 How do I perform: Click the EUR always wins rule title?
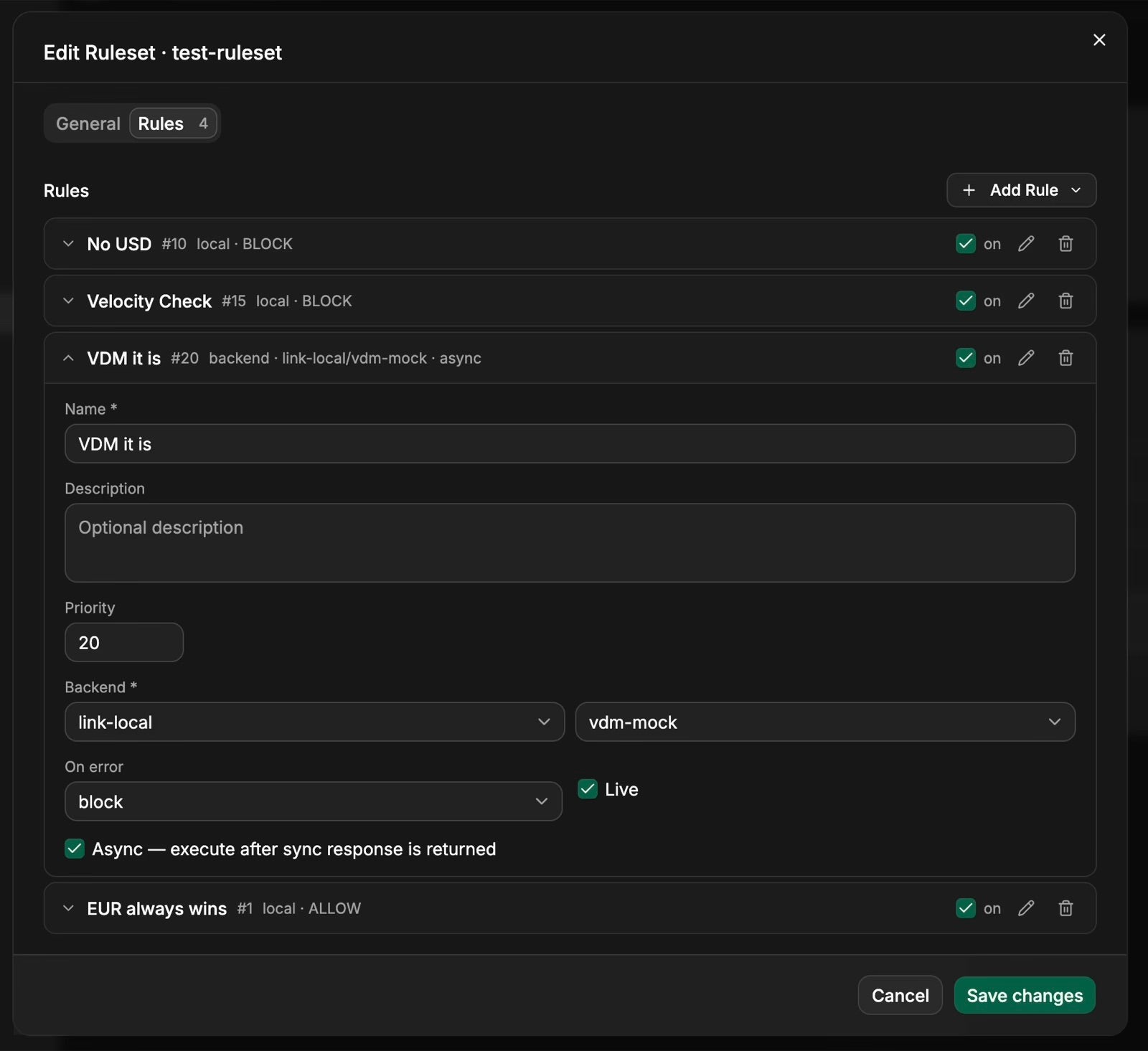(156, 908)
